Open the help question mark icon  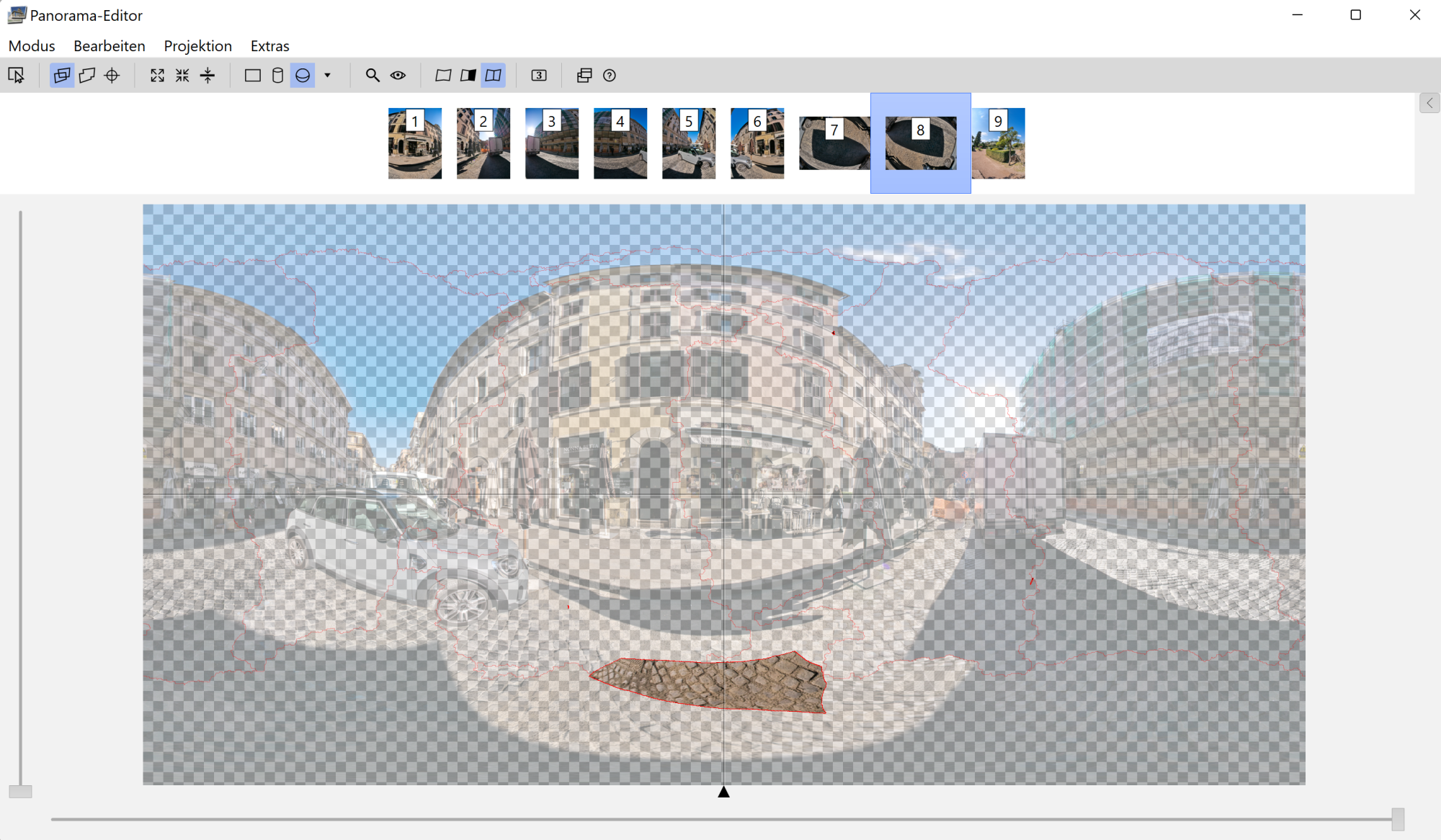pyautogui.click(x=610, y=75)
